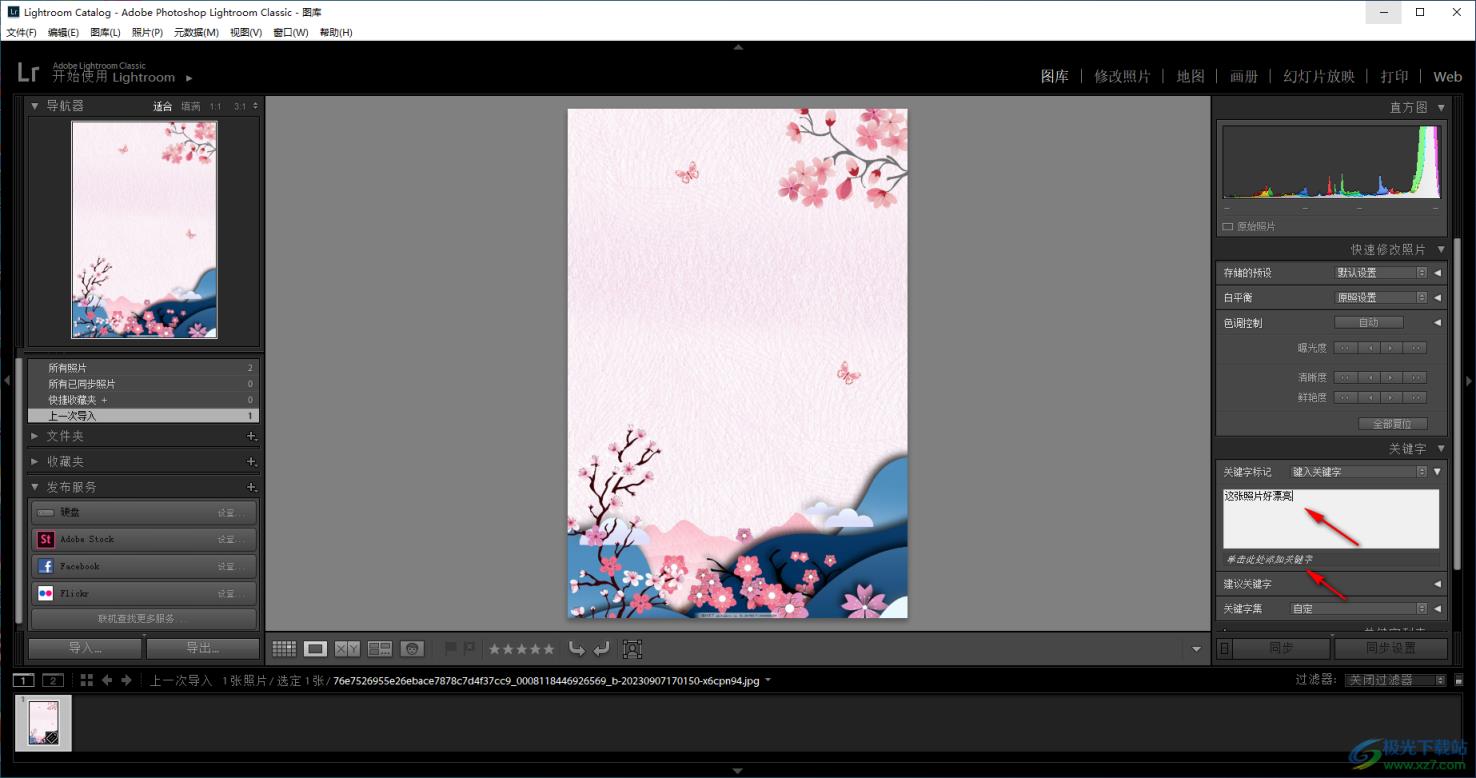The height and width of the screenshot is (778, 1476).
Task: Open toolbar content options arrow
Action: pyautogui.click(x=1197, y=649)
